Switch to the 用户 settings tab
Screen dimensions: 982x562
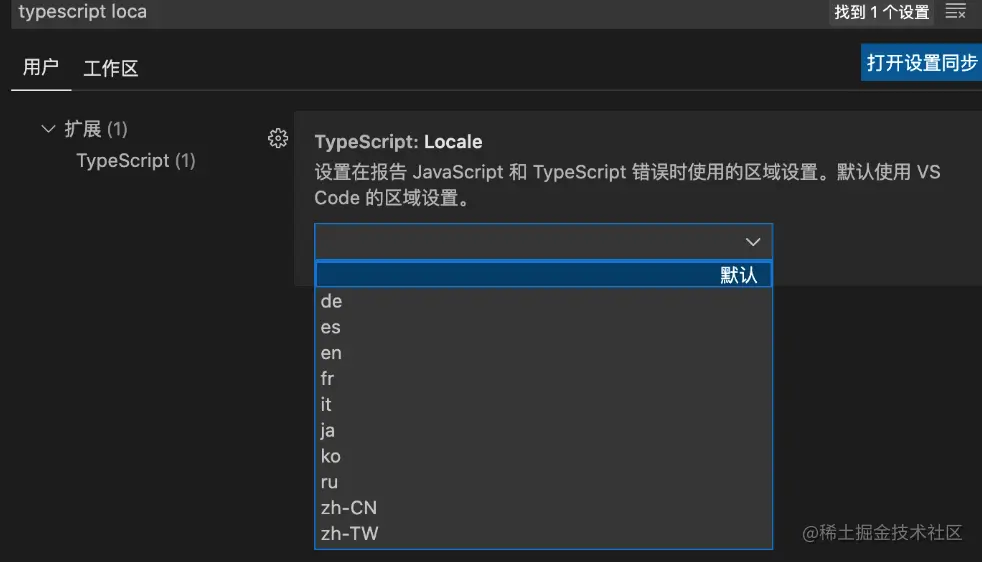click(41, 67)
